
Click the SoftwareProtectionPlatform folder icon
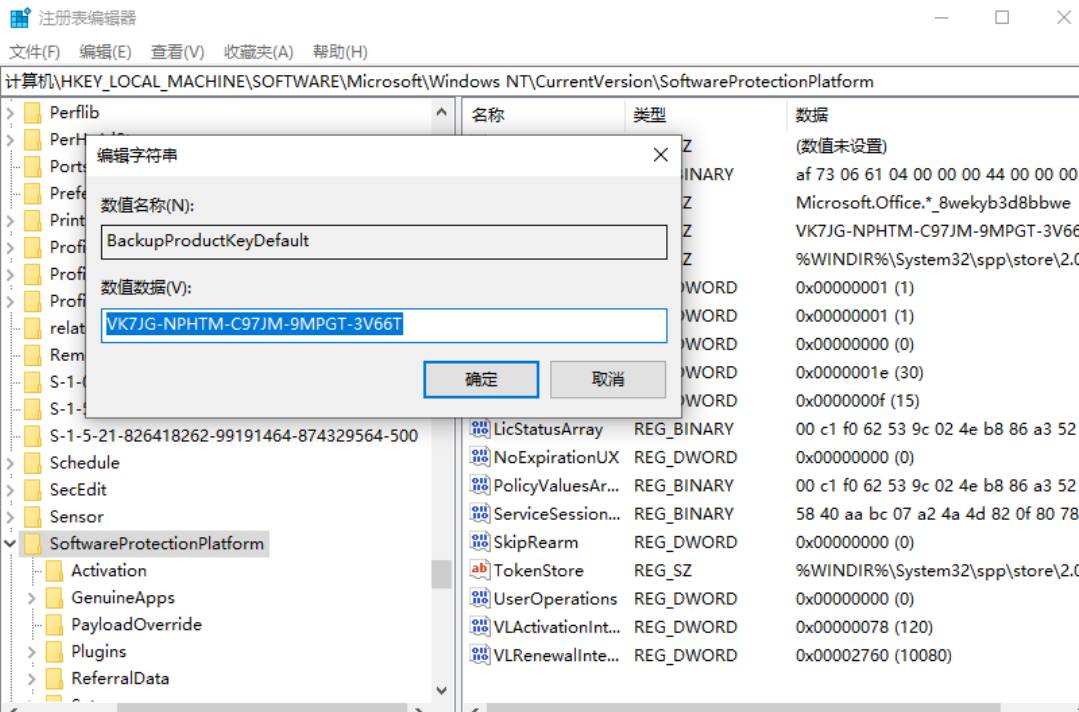click(x=32, y=543)
